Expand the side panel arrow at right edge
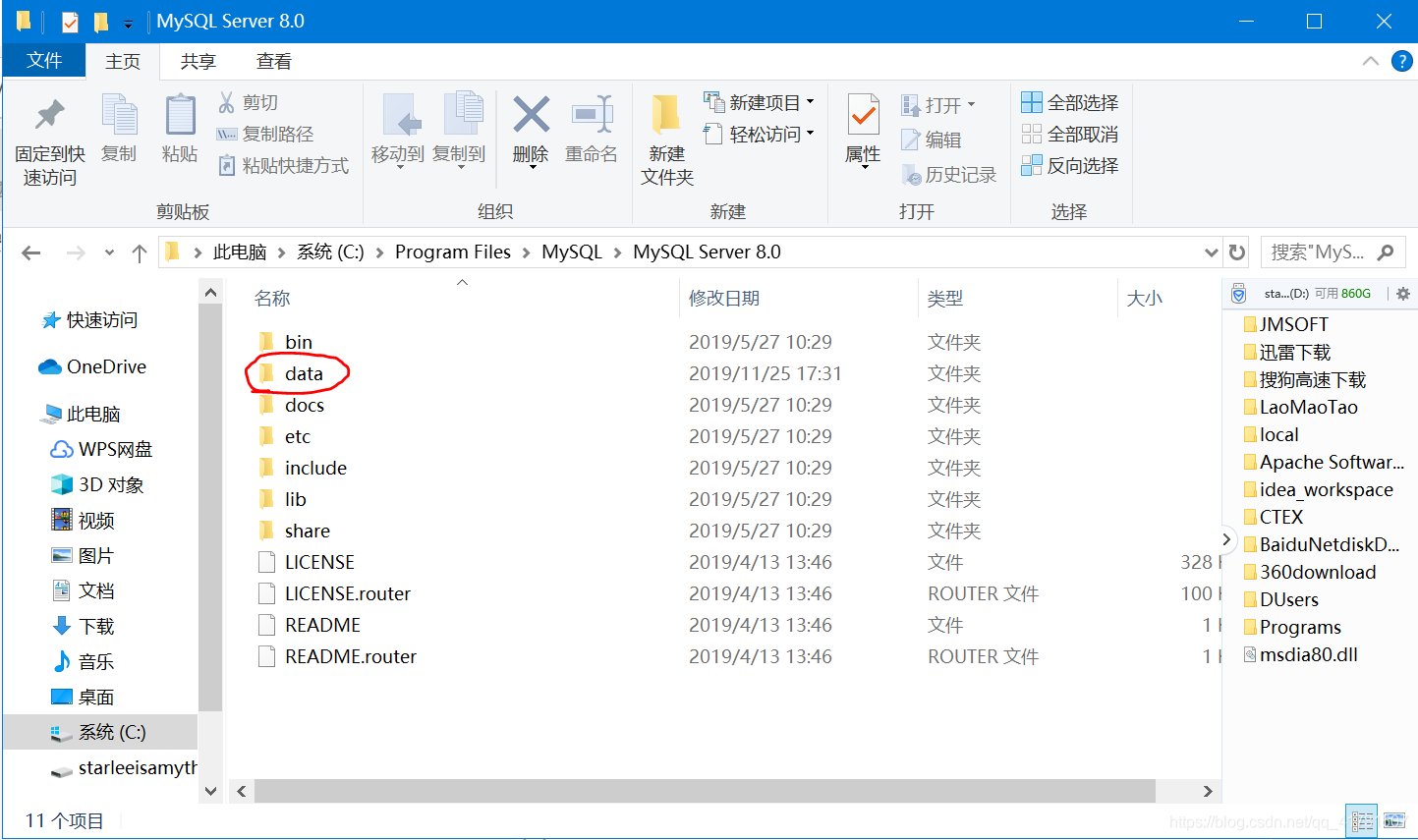 pos(1225,539)
